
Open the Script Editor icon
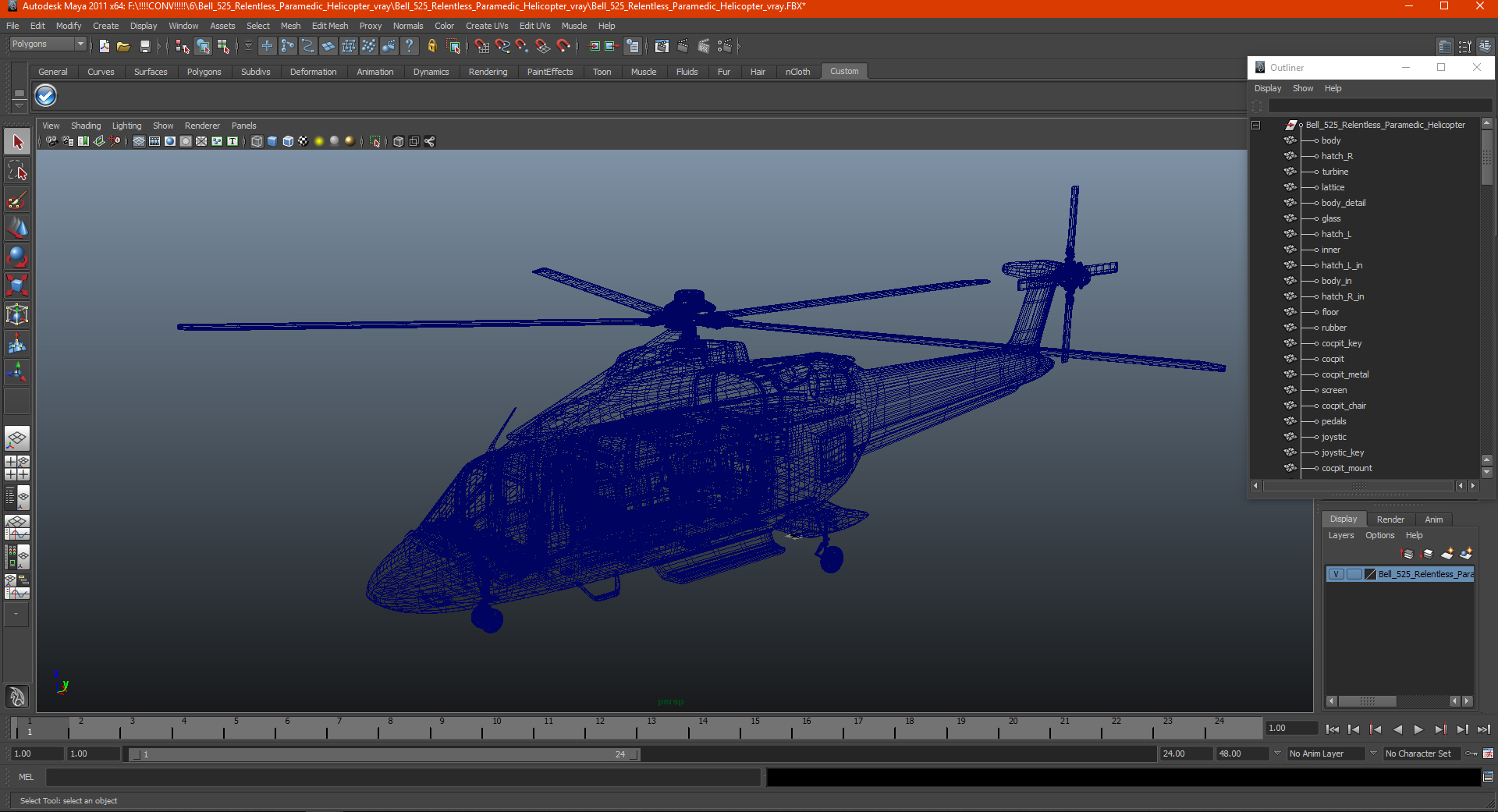click(1488, 777)
